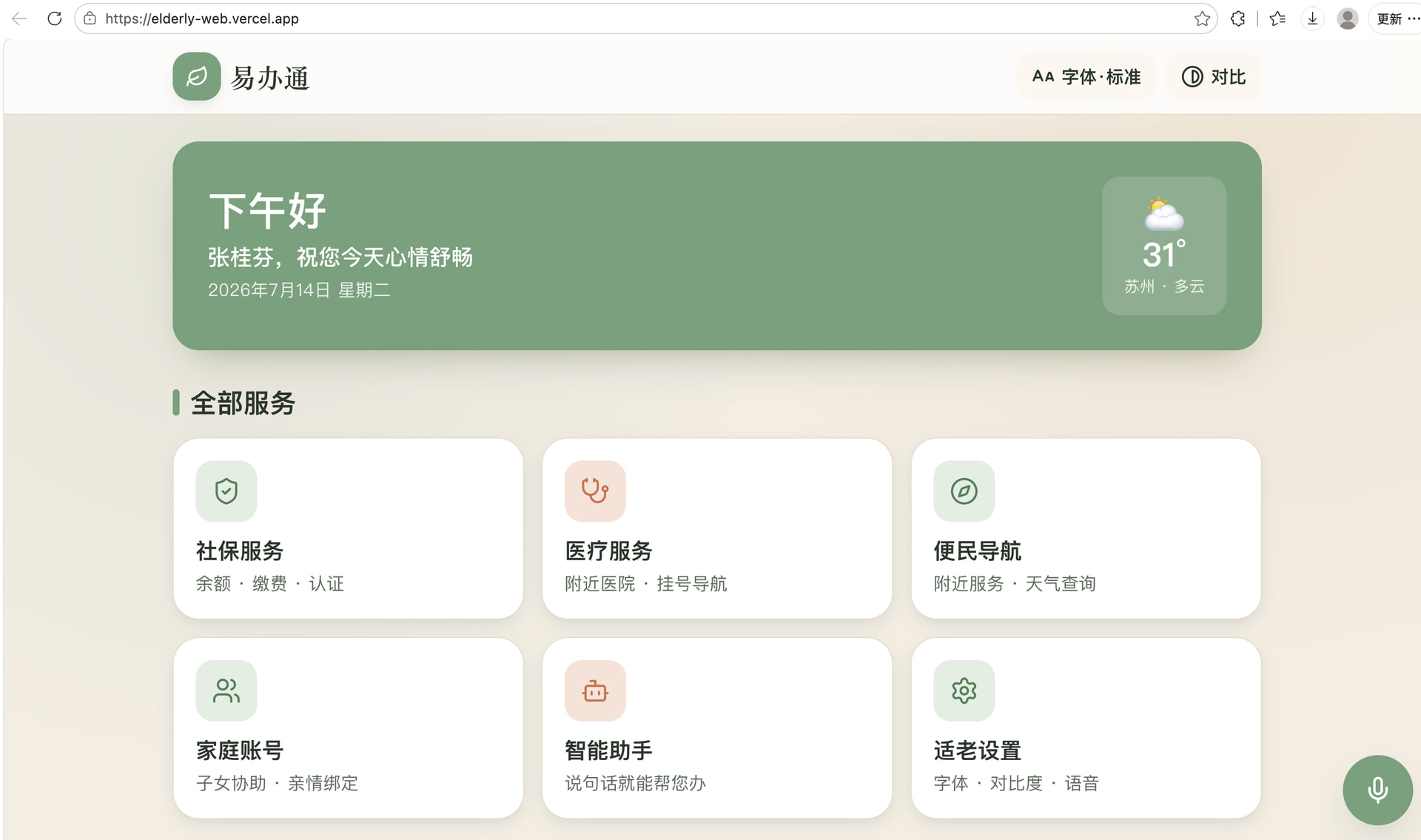Open the 社保服务 card title
Viewport: 1421px width, 840px height.
pos(239,551)
